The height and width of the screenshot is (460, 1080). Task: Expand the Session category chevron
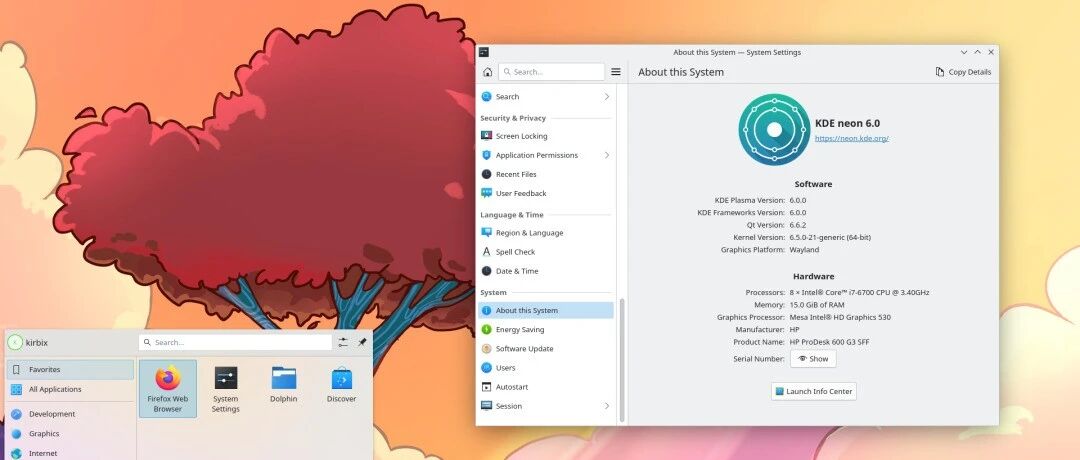click(607, 406)
